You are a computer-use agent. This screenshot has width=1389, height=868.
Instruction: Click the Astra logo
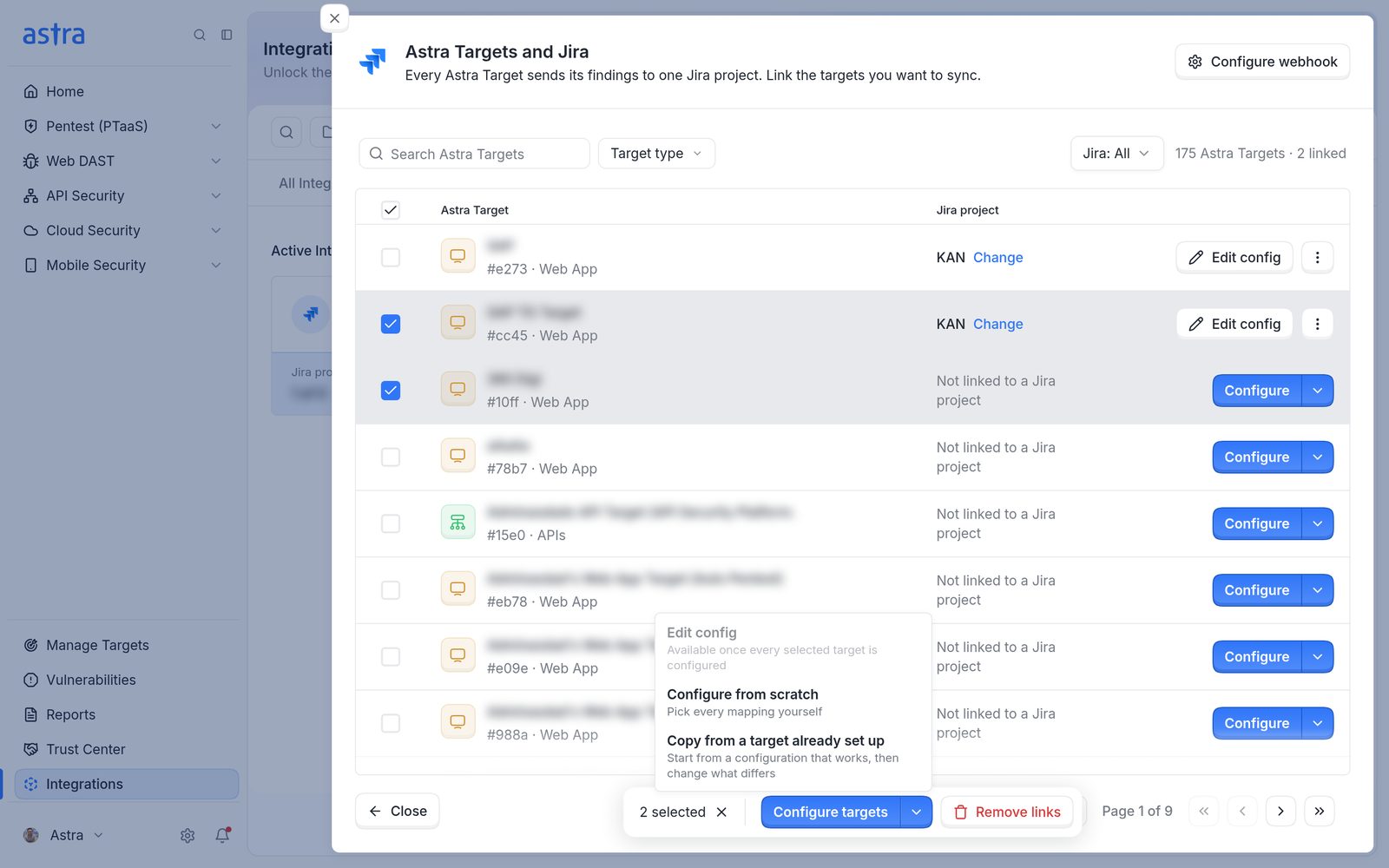[54, 35]
